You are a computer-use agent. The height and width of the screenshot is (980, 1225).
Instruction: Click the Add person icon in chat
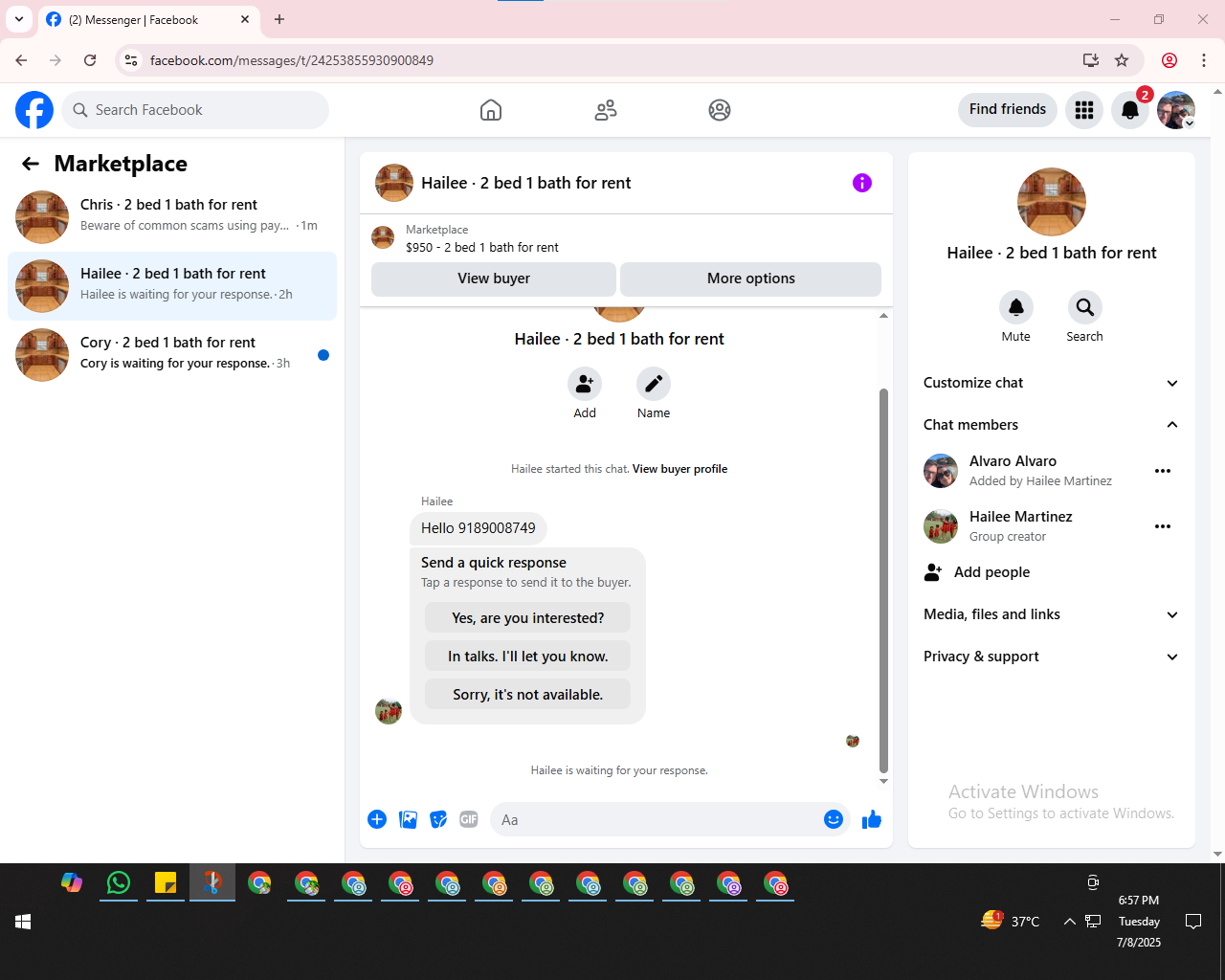[x=585, y=384]
